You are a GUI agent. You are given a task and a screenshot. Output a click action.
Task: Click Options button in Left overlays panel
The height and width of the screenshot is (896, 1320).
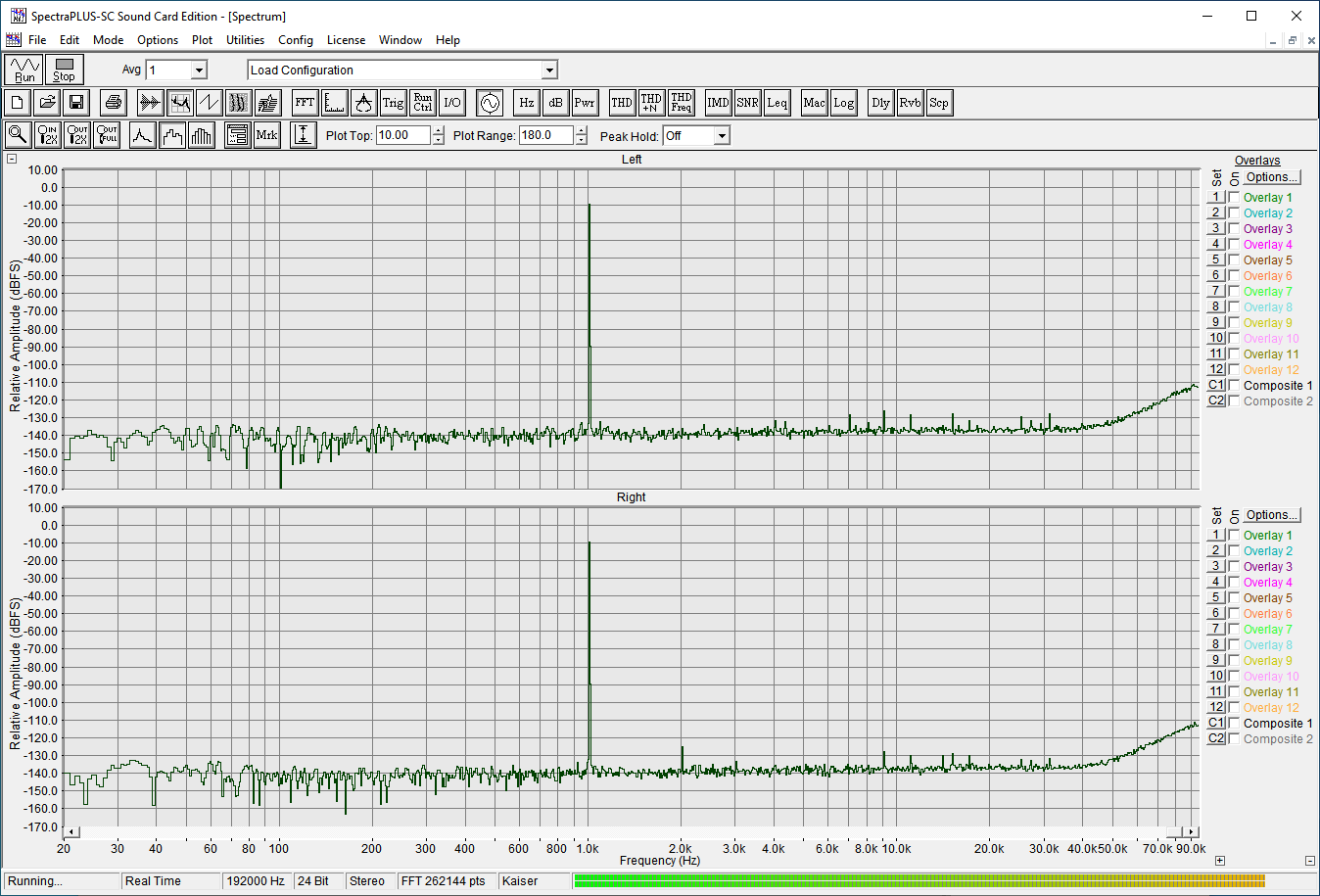click(x=1272, y=177)
